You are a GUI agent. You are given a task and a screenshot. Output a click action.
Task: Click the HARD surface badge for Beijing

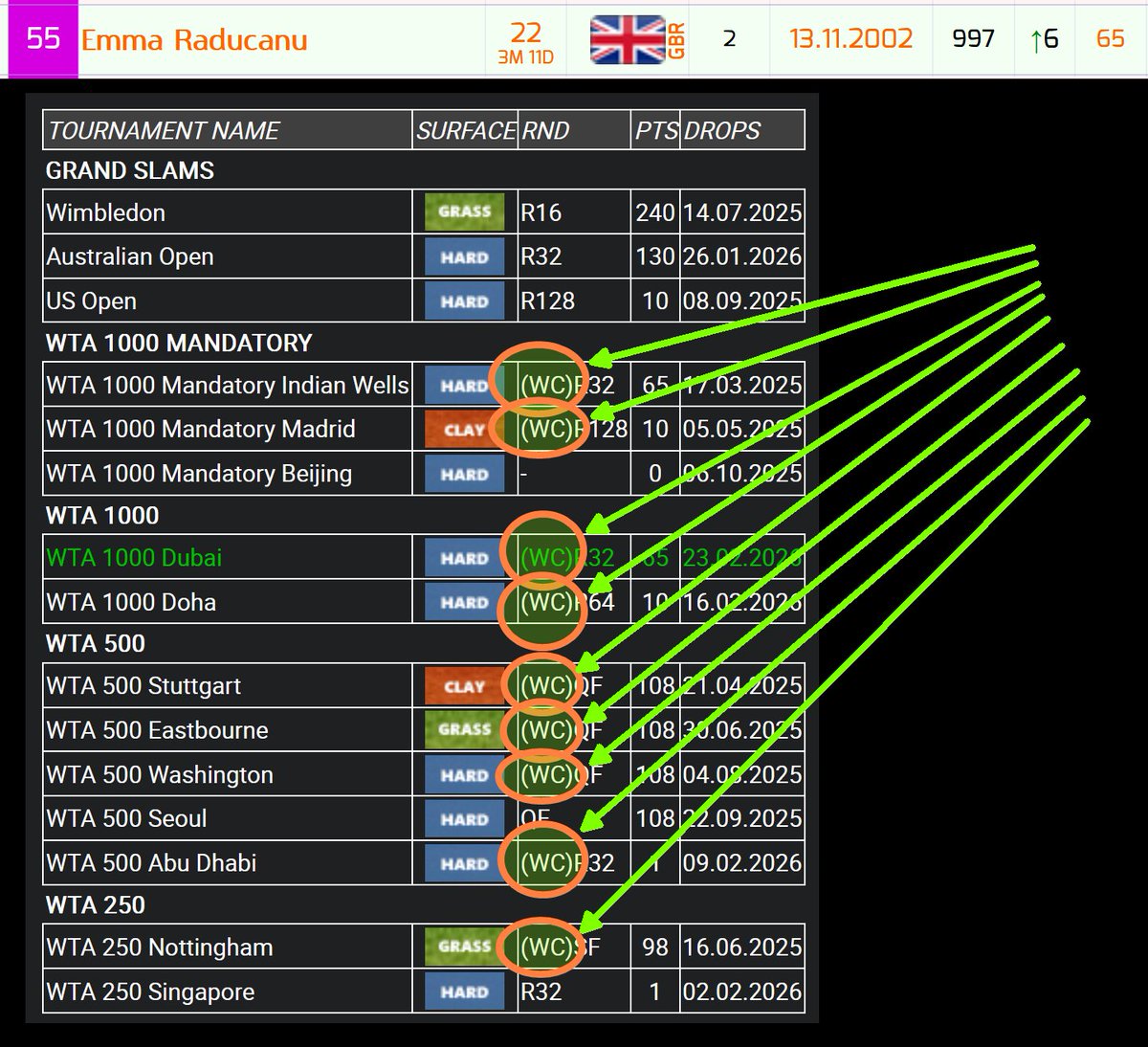pyautogui.click(x=464, y=474)
